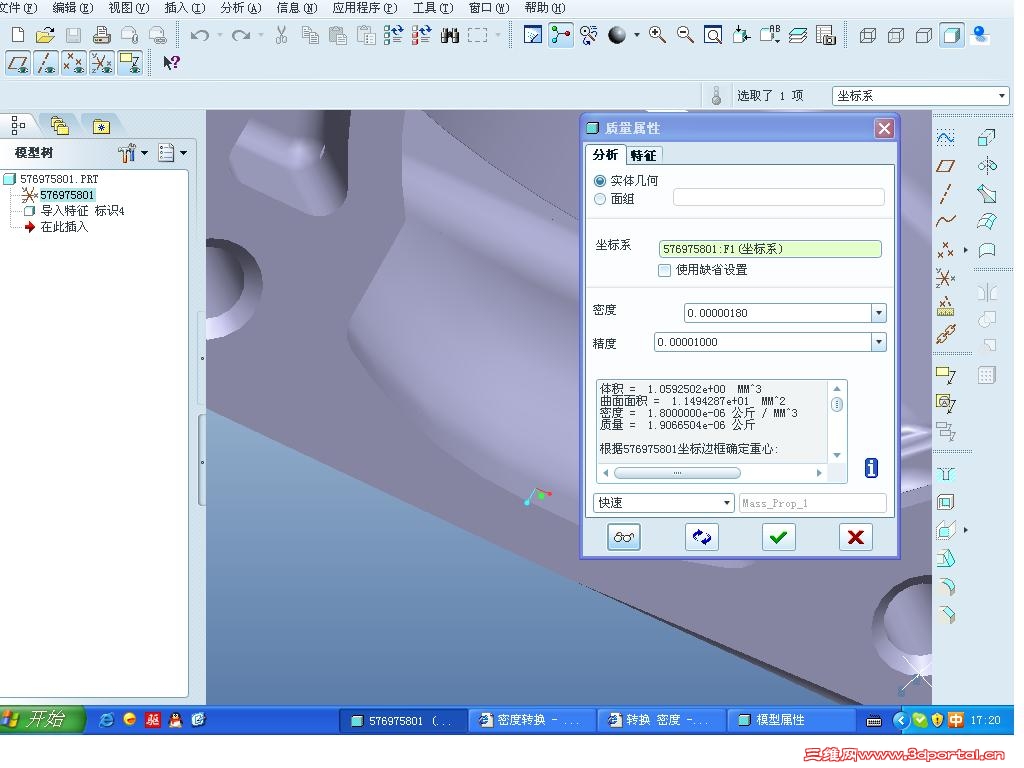Open a file using the folder icon
1024x768 pixels.
click(45, 35)
